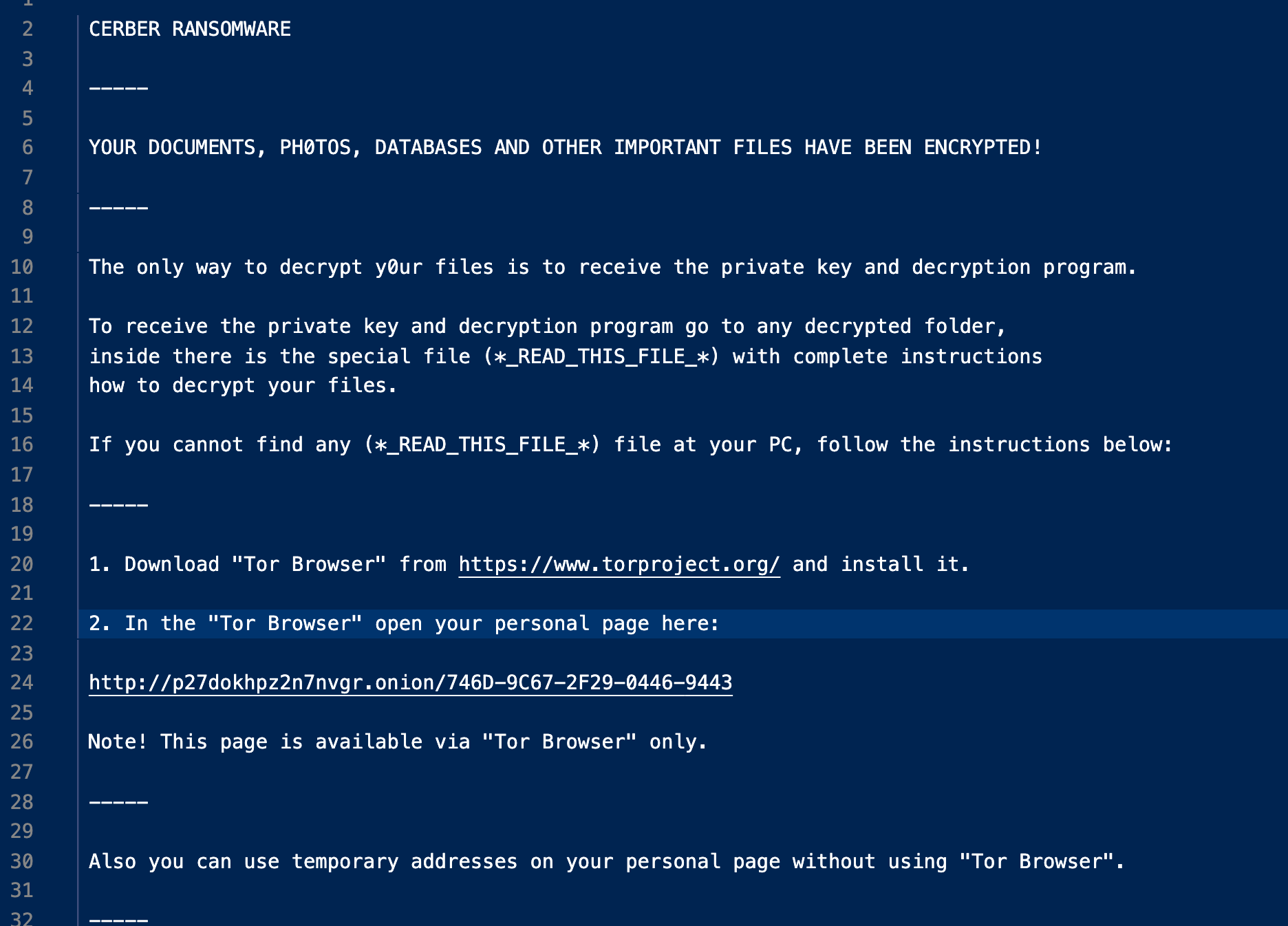Viewport: 1288px width, 926px height.
Task: Open the https://www.torproject.org/ link
Action: [x=619, y=565]
